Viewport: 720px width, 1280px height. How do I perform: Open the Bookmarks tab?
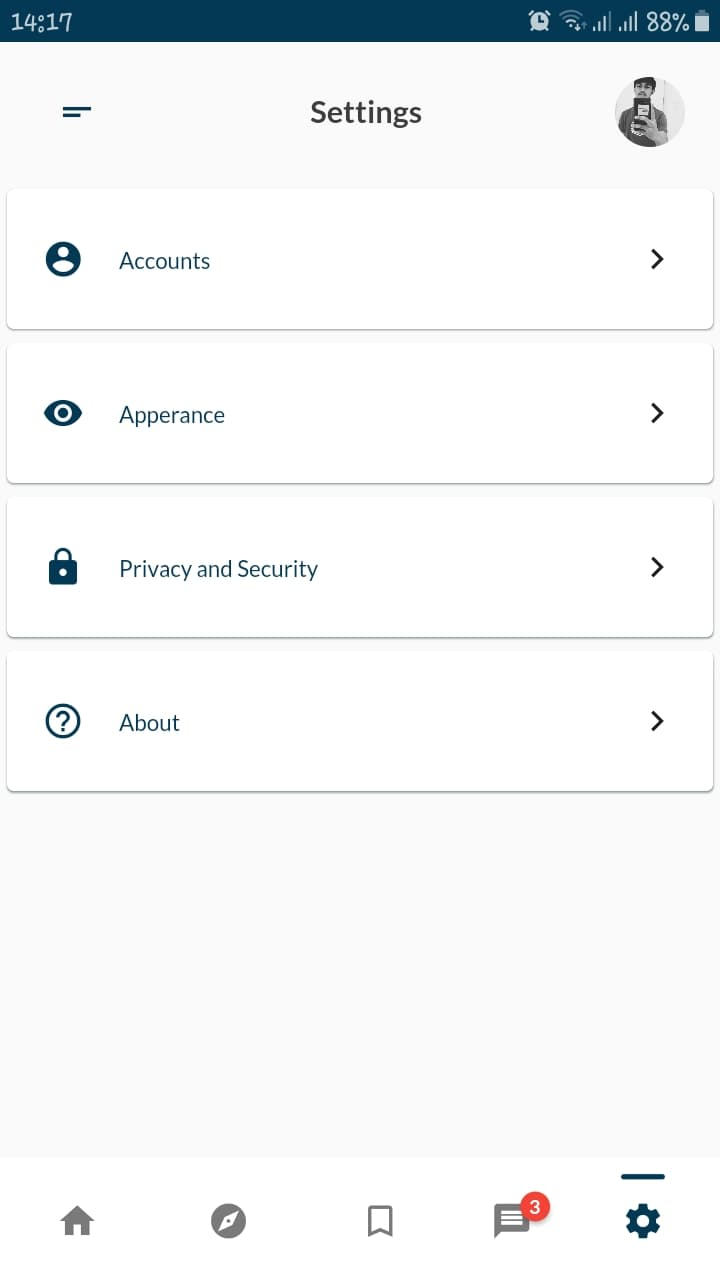[380, 1221]
